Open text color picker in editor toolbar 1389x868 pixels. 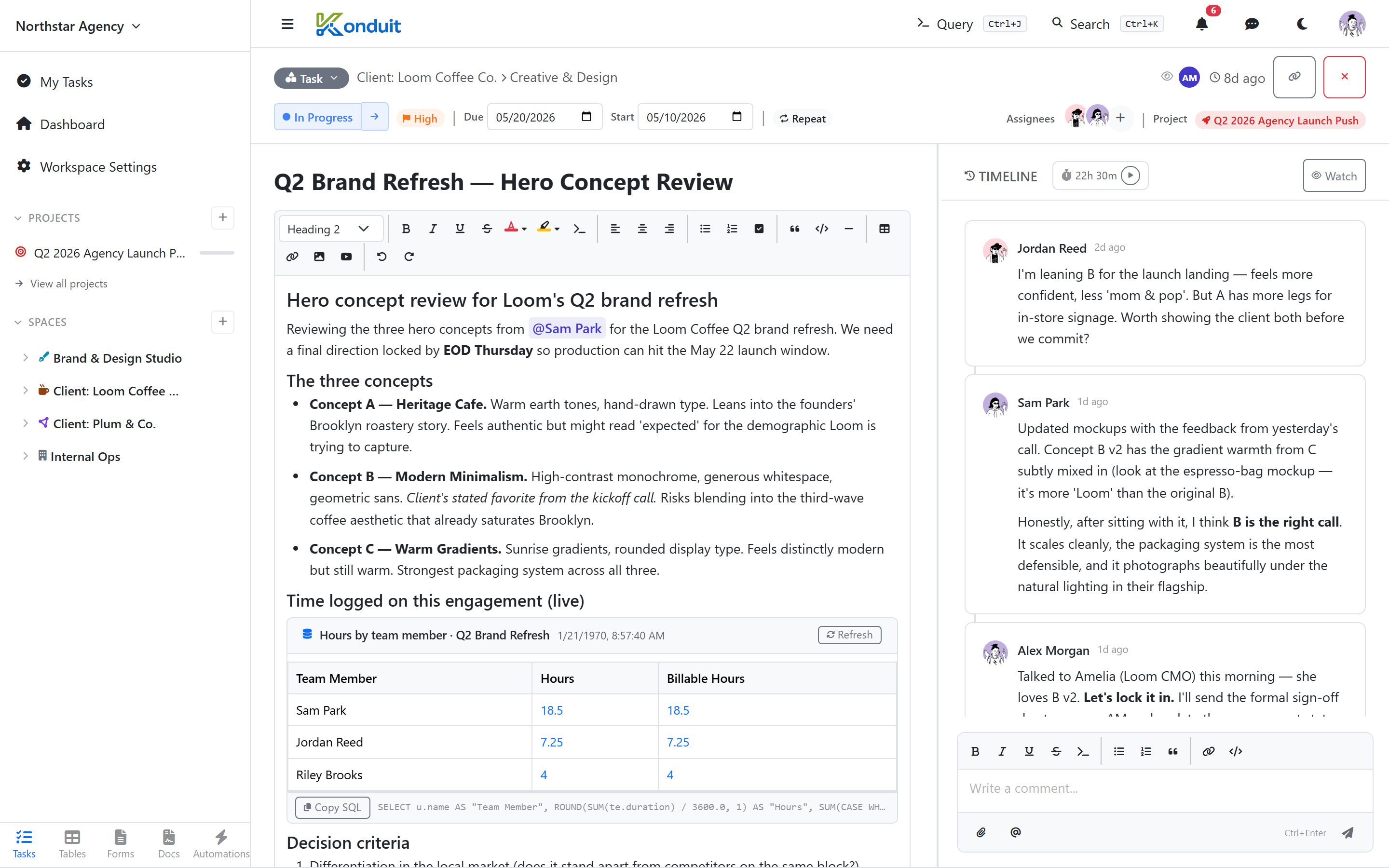pyautogui.click(x=515, y=229)
